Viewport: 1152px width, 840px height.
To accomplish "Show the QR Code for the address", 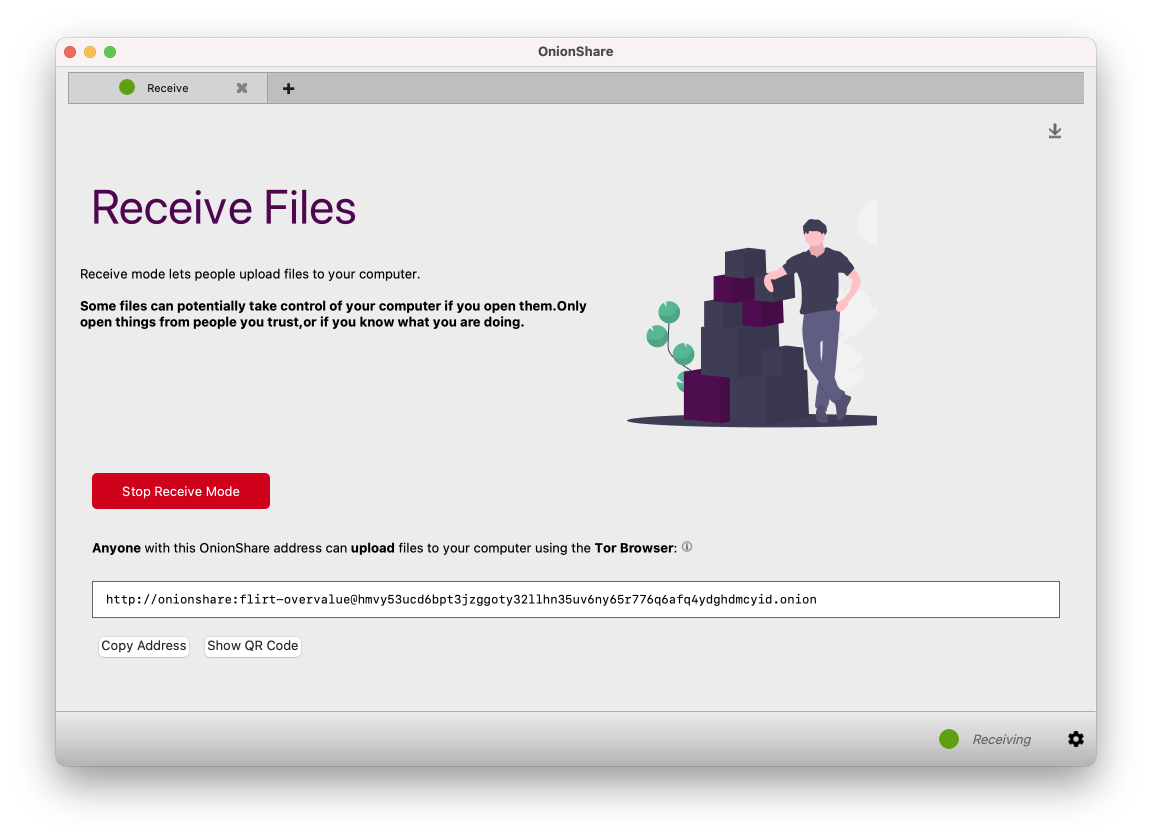I will pyautogui.click(x=252, y=646).
